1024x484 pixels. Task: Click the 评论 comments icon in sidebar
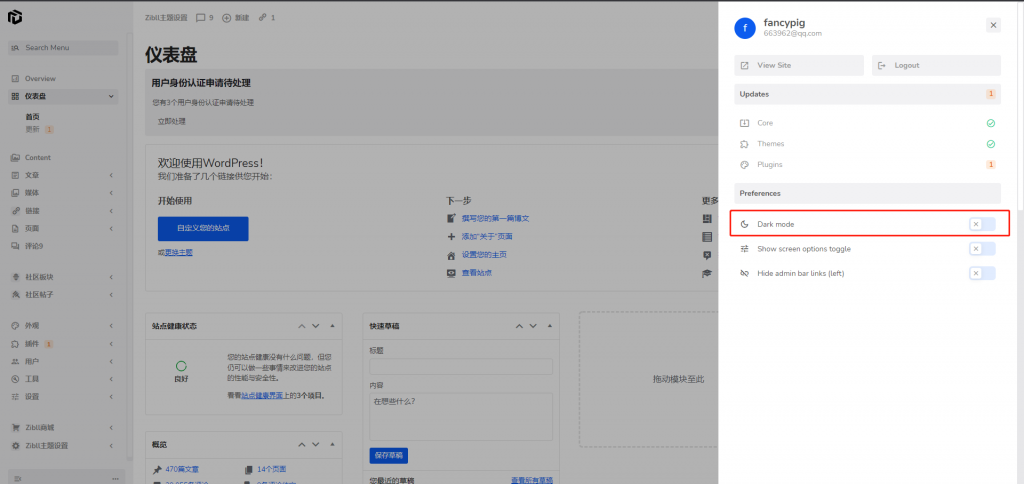pyautogui.click(x=15, y=246)
